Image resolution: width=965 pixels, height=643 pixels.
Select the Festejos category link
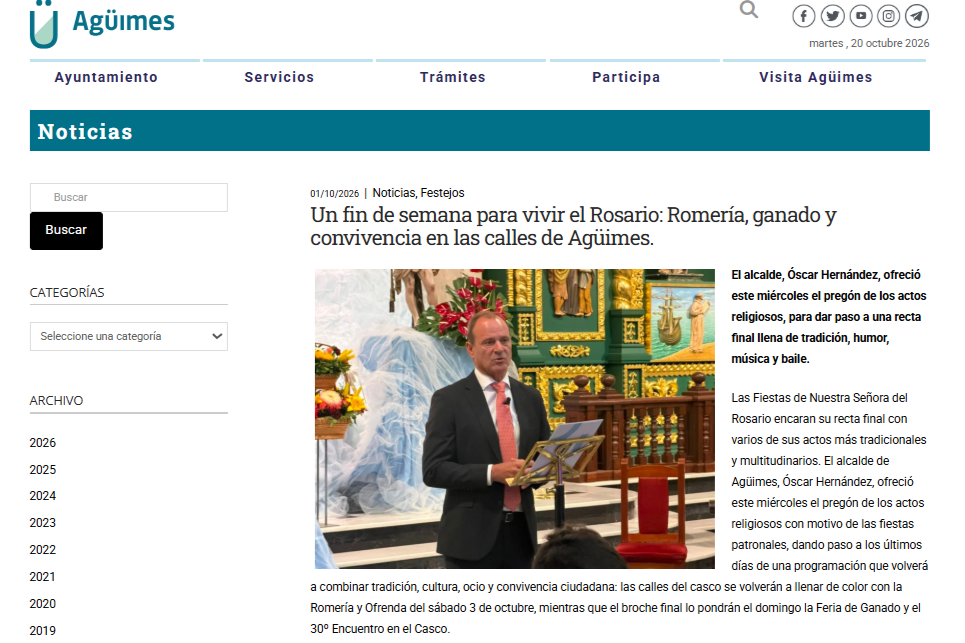click(442, 193)
